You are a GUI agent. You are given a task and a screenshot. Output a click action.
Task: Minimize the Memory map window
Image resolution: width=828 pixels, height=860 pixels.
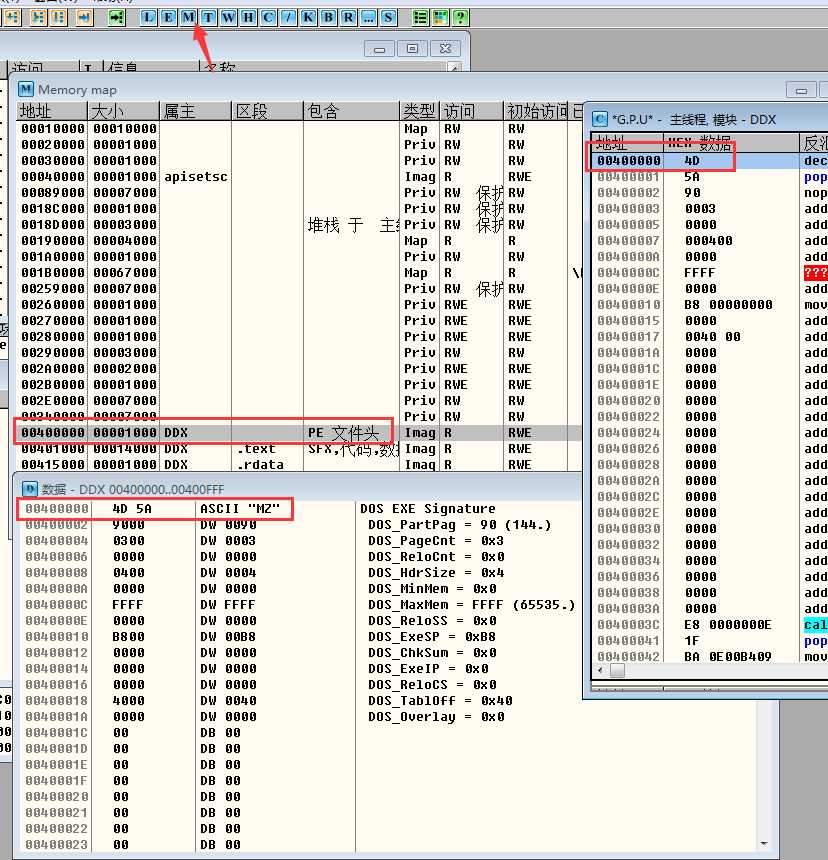(801, 90)
